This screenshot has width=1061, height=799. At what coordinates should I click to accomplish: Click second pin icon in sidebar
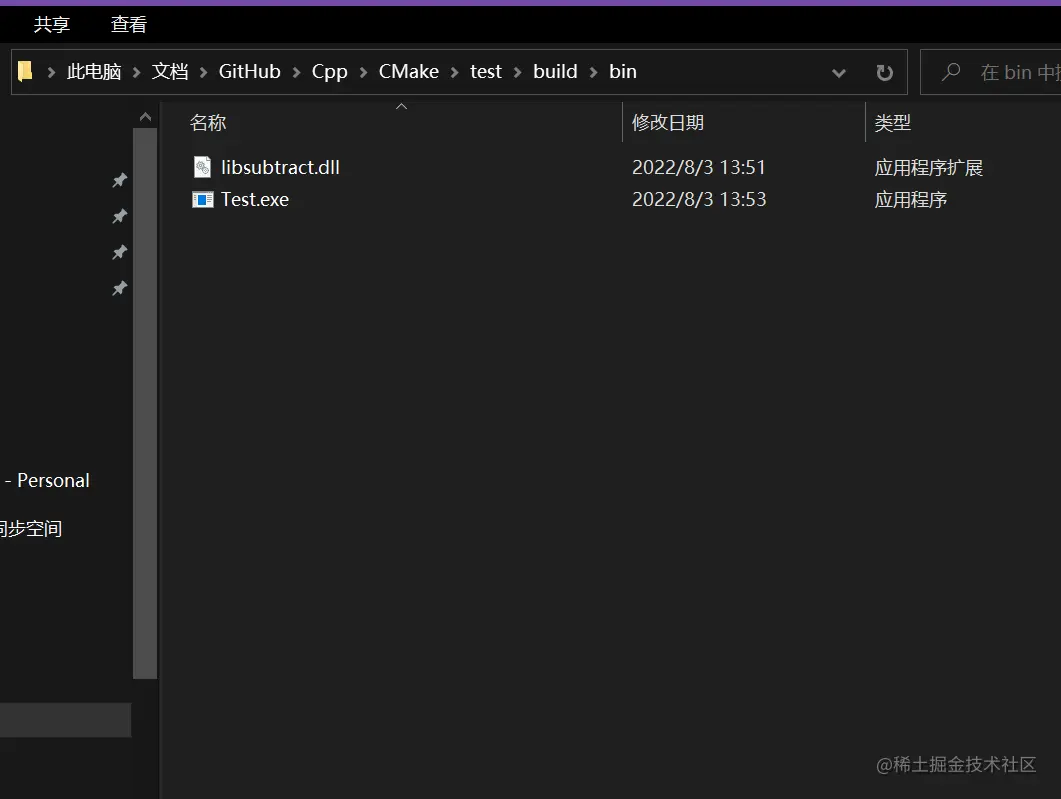[120, 216]
